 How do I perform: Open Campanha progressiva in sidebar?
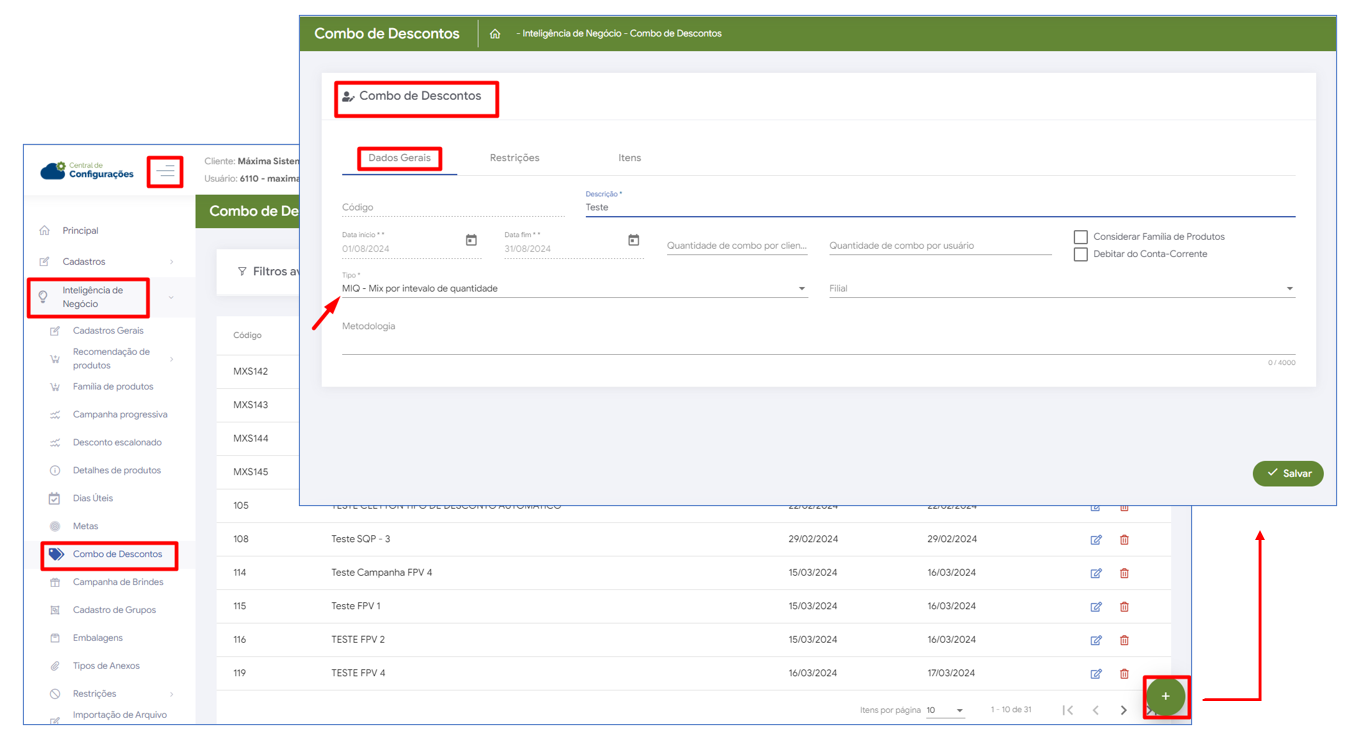click(x=120, y=415)
